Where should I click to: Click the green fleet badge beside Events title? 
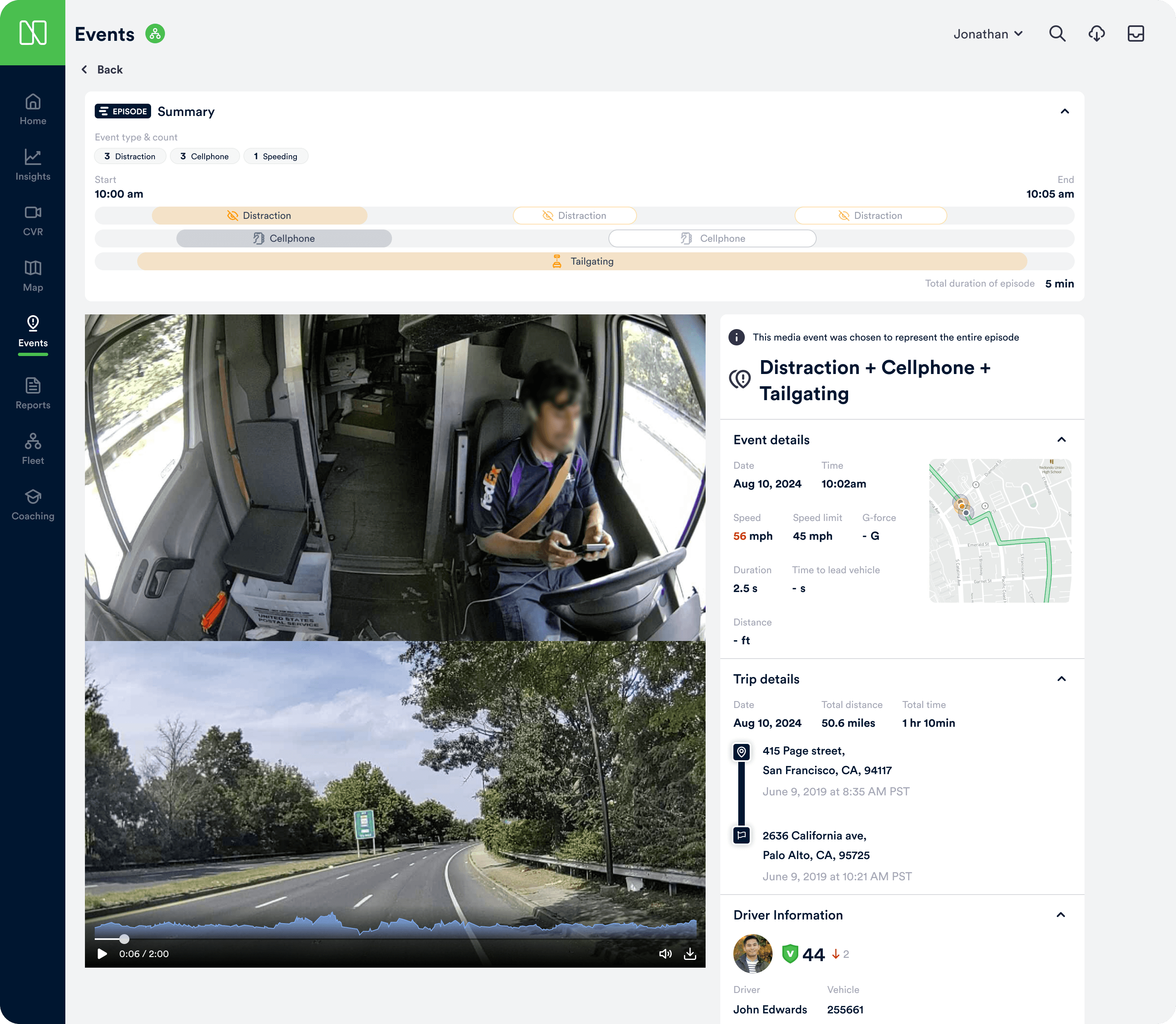pyautogui.click(x=155, y=34)
